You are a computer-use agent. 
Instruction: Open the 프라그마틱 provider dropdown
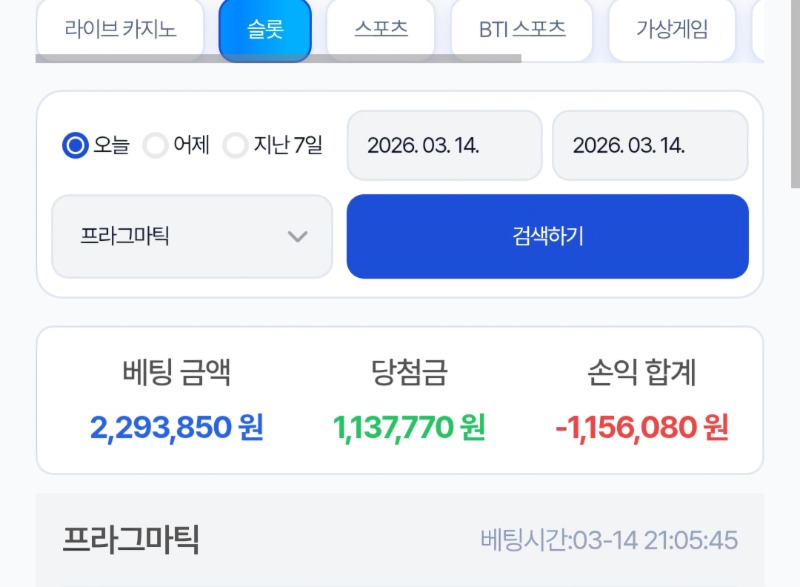click(192, 237)
